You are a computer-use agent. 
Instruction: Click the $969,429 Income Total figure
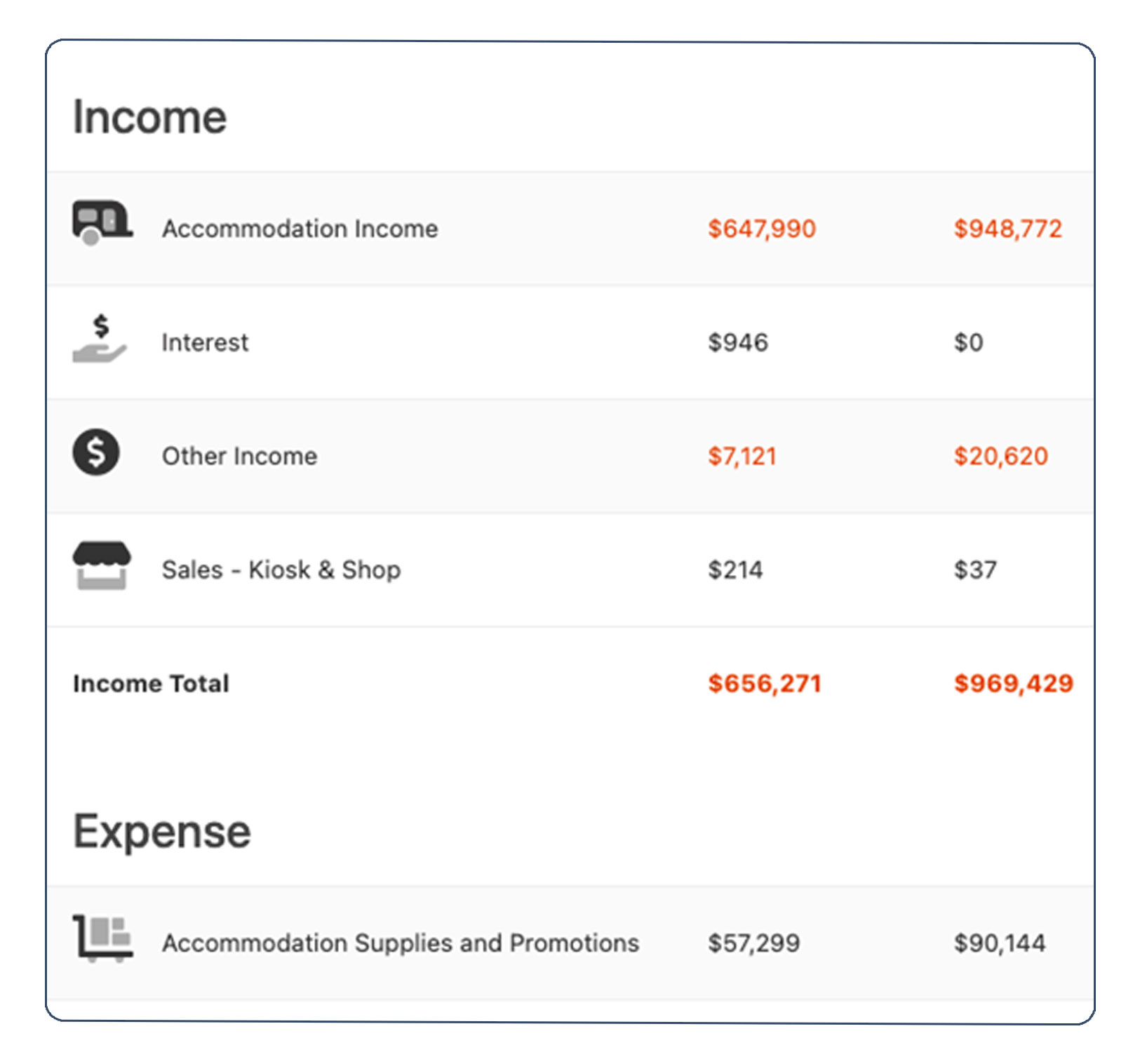pyautogui.click(x=1013, y=683)
